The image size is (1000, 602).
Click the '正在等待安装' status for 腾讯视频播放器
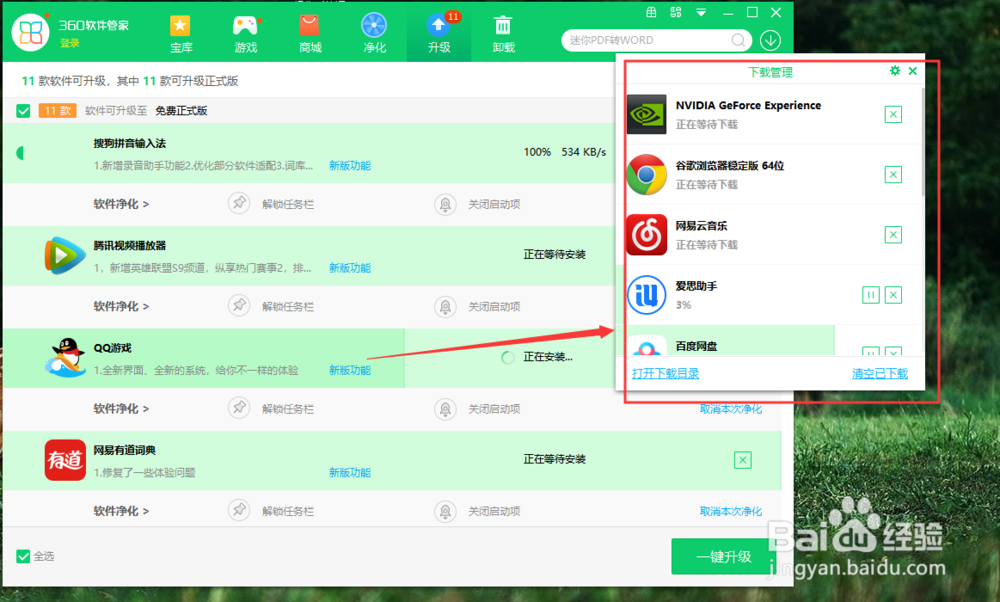554,254
